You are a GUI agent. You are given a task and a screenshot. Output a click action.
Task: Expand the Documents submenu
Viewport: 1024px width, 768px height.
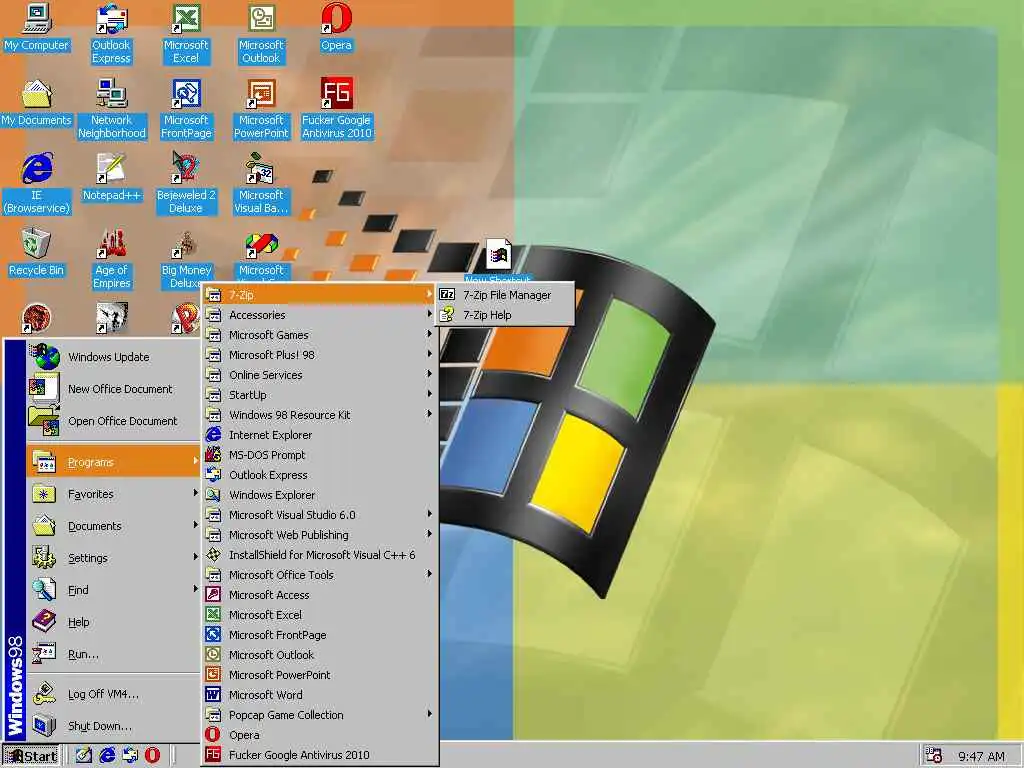tap(113, 526)
